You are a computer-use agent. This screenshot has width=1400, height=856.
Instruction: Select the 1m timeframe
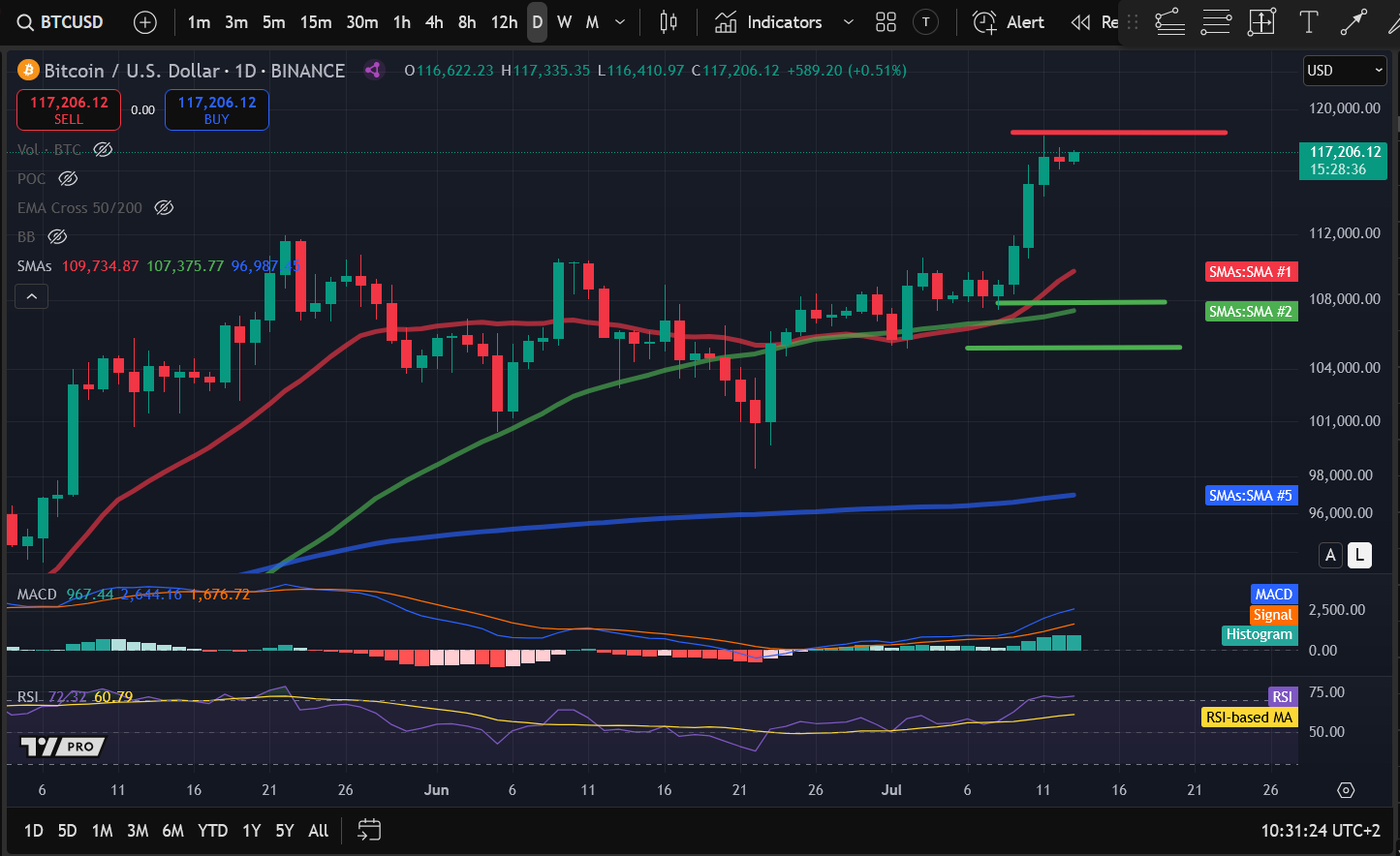point(199,22)
